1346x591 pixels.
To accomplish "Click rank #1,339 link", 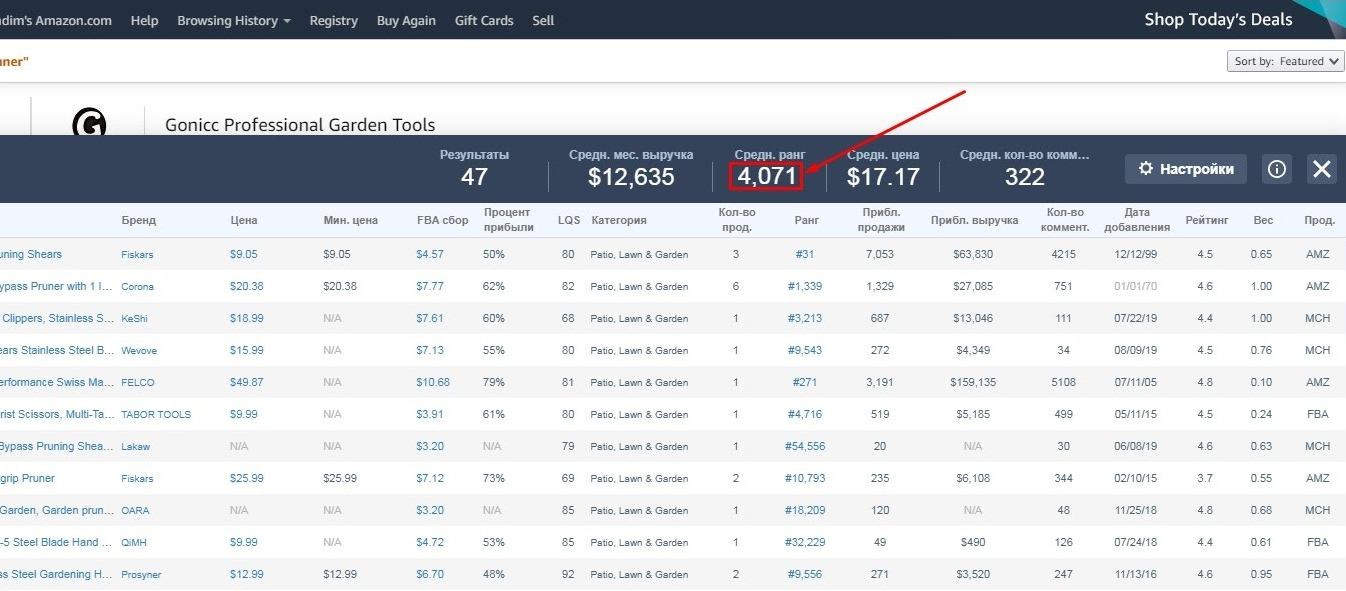I will [805, 287].
